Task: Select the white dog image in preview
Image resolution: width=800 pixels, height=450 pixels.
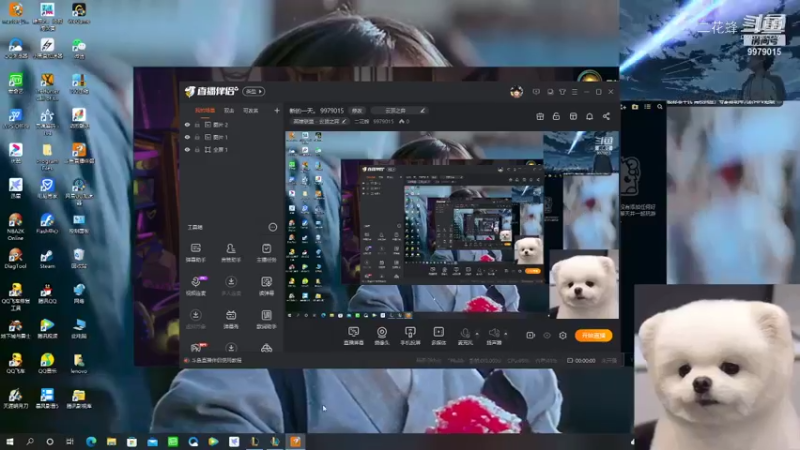Action: coord(584,284)
